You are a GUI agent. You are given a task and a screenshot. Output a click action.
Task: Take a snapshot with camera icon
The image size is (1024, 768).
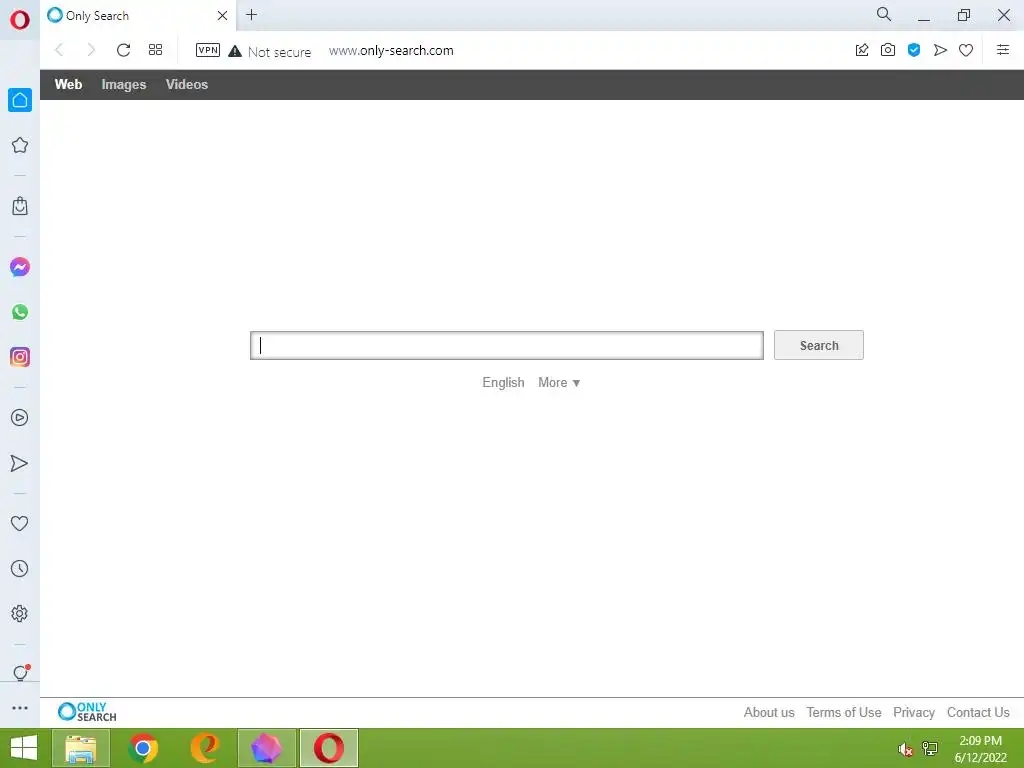(x=888, y=50)
